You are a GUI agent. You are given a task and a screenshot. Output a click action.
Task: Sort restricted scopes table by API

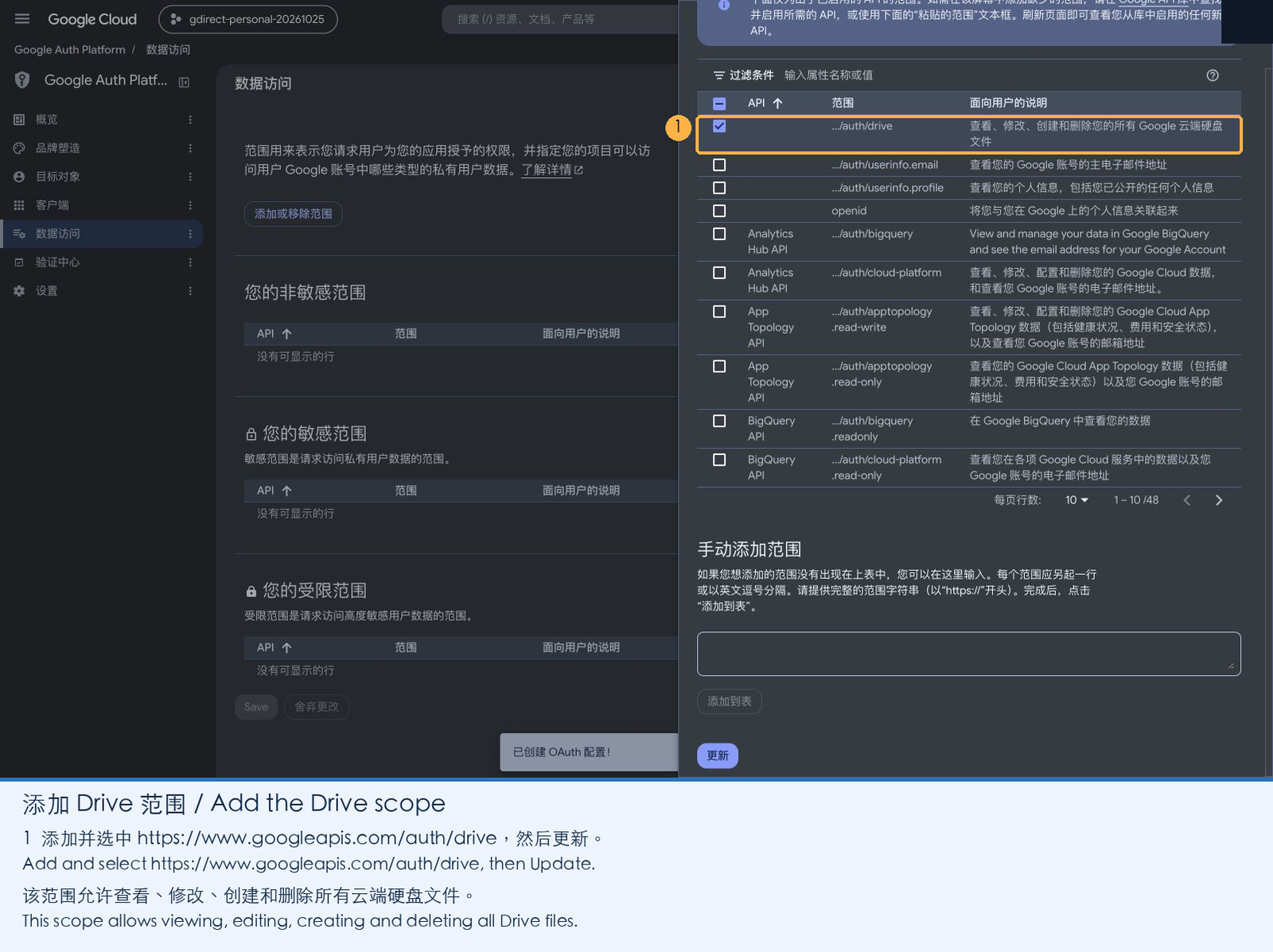[x=286, y=647]
